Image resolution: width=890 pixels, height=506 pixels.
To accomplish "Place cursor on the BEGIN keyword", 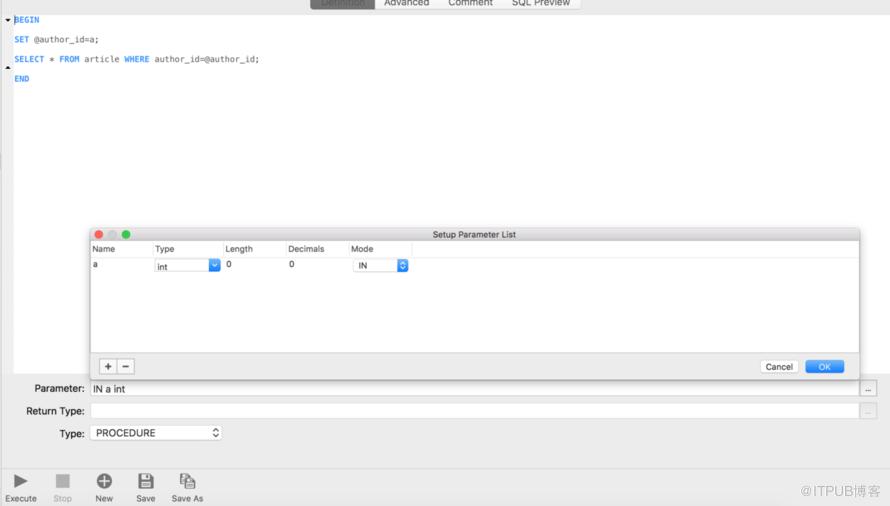I will tap(27, 20).
